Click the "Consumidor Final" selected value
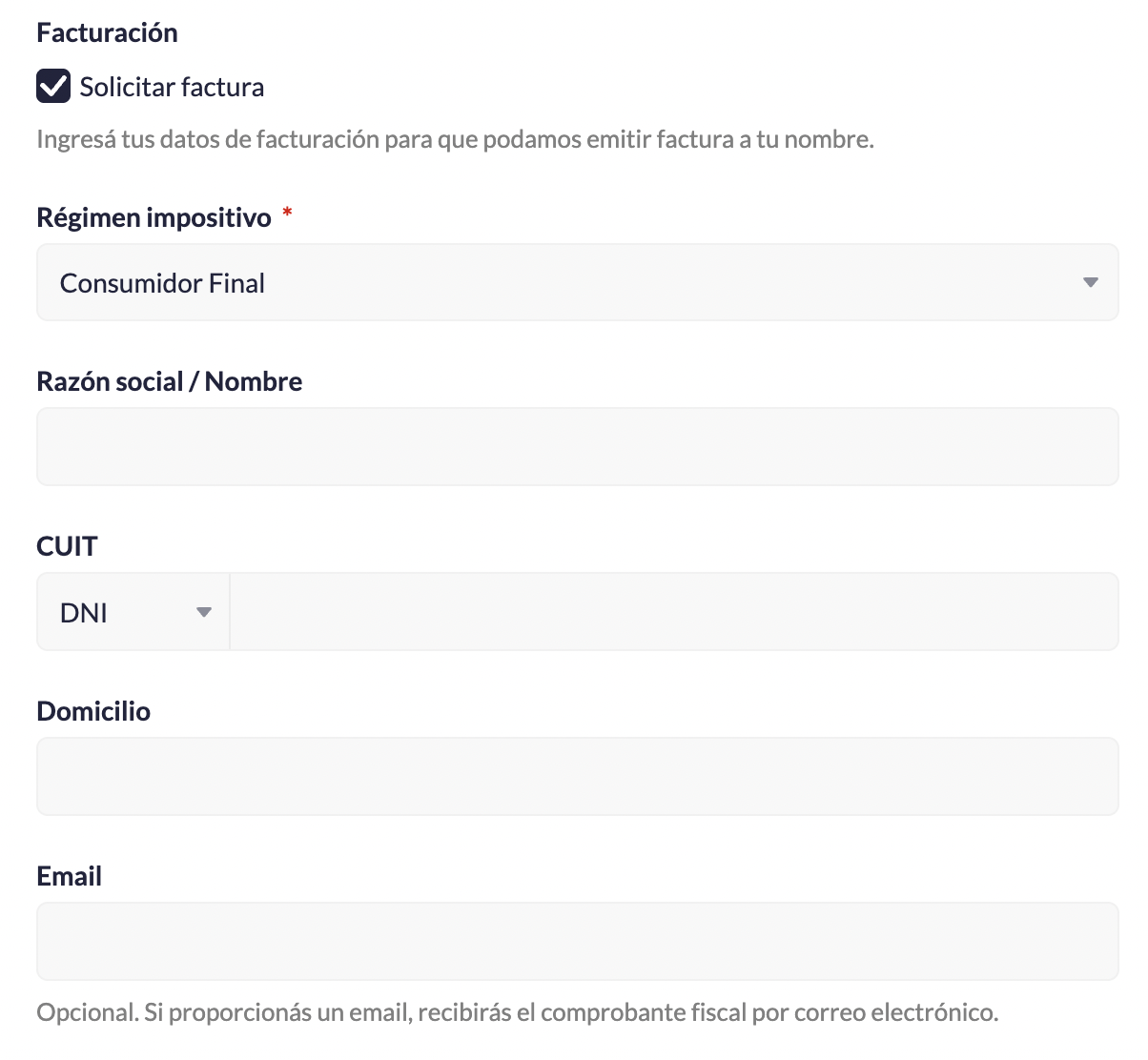Image resolution: width=1148 pixels, height=1060 pixels. (x=162, y=283)
